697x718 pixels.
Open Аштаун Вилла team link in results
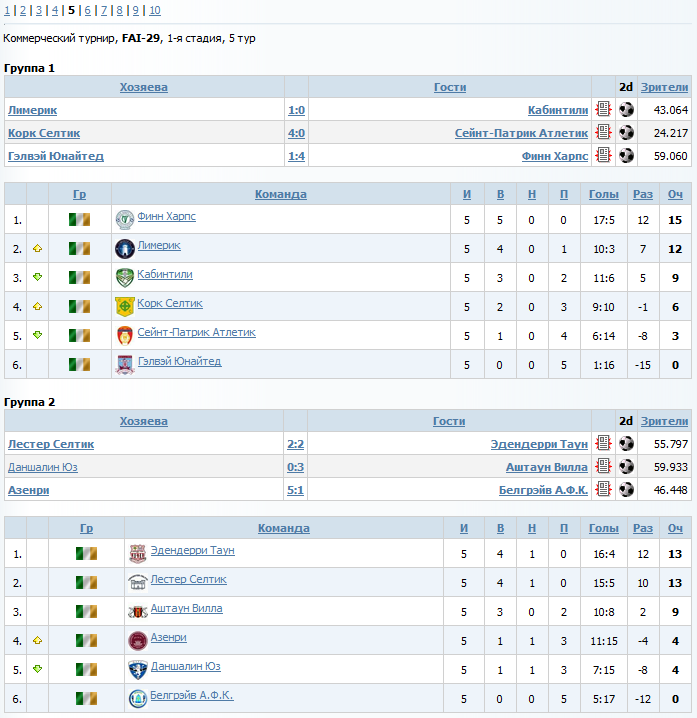click(546, 467)
